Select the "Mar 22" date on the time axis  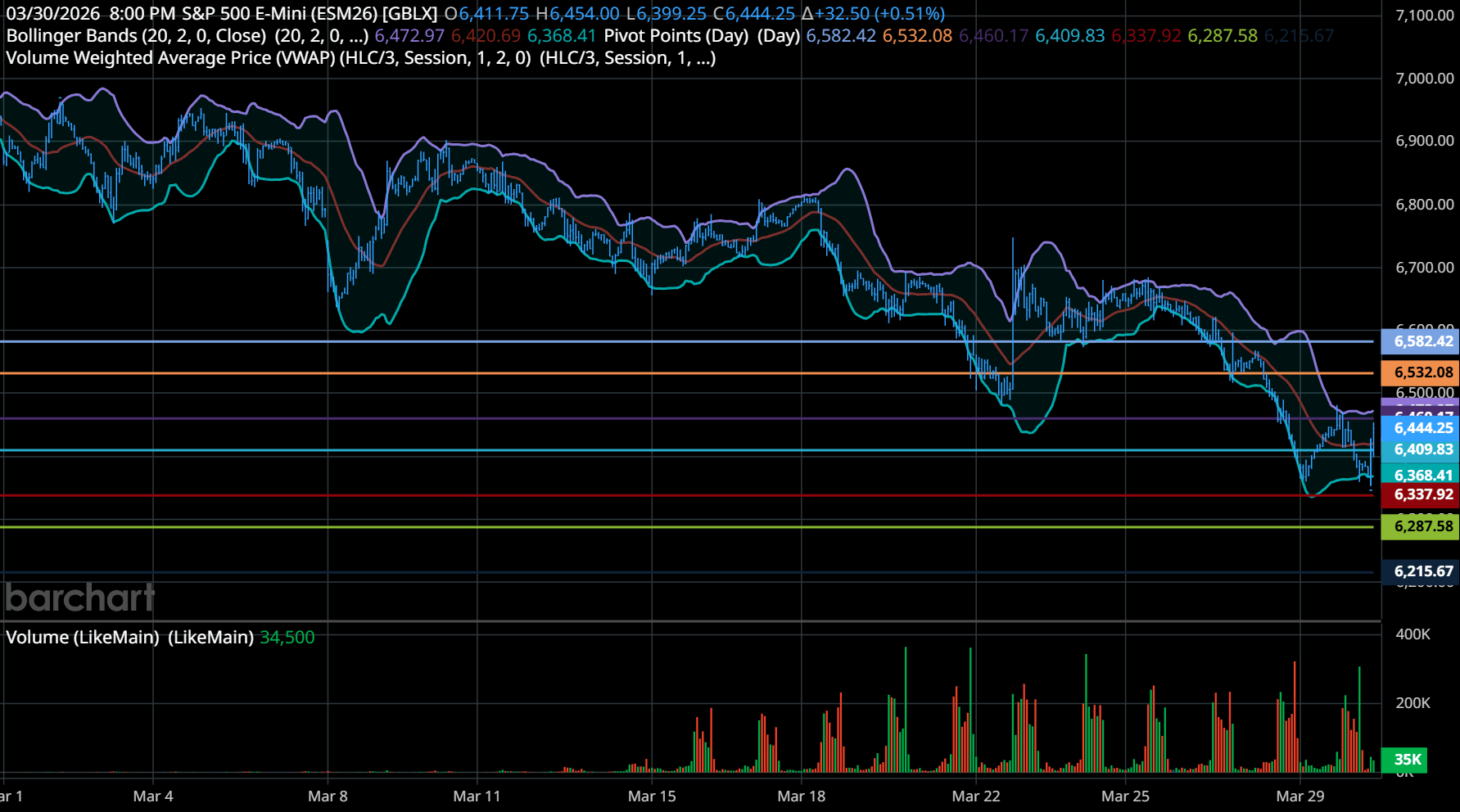pos(976,796)
